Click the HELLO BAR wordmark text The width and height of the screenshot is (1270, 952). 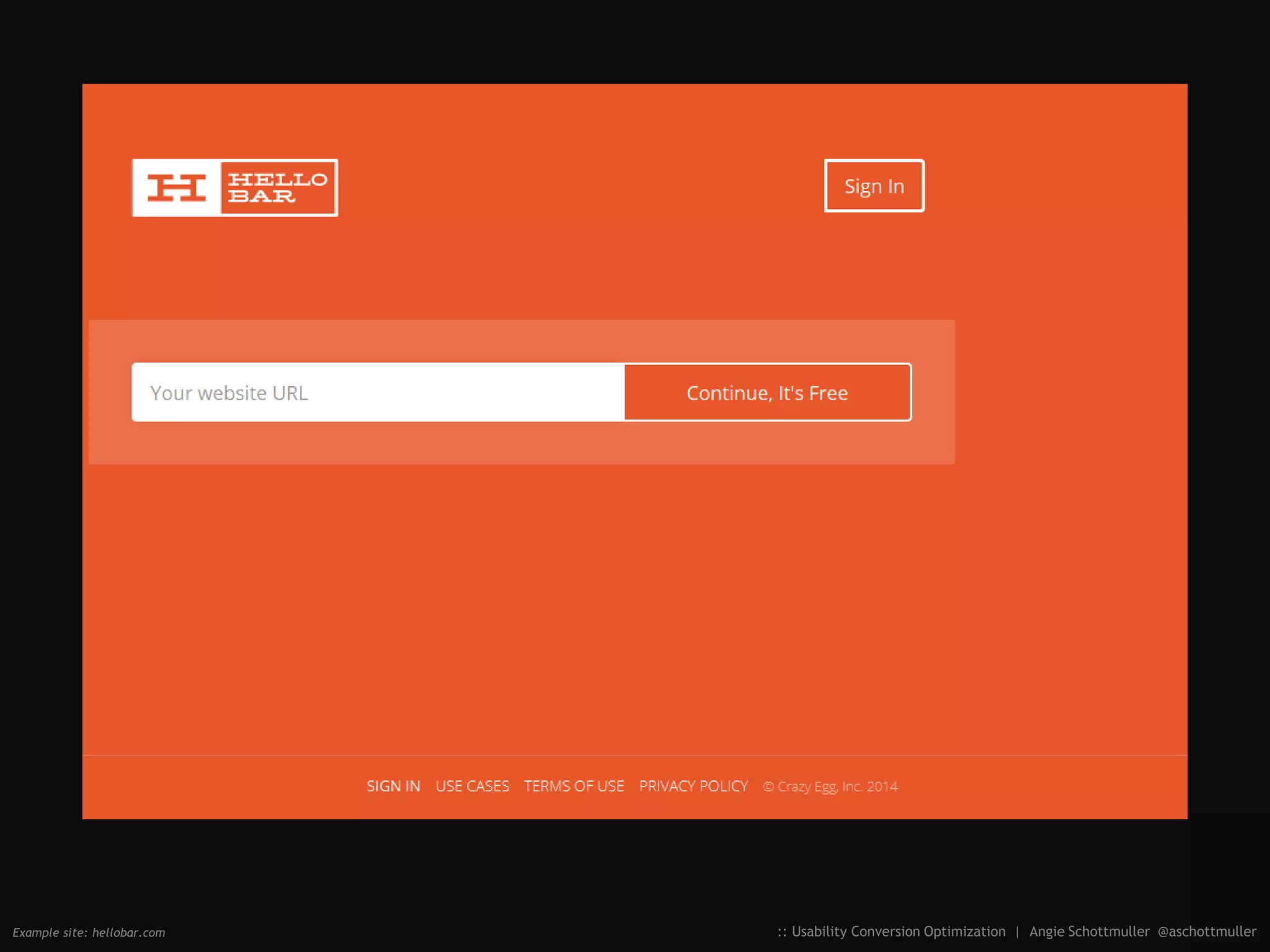pyautogui.click(x=277, y=188)
